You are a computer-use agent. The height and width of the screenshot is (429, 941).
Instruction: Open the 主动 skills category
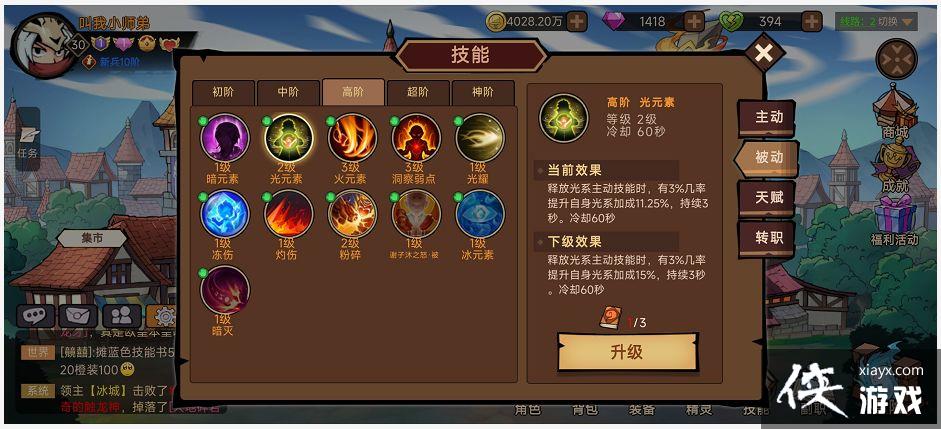pyautogui.click(x=768, y=118)
